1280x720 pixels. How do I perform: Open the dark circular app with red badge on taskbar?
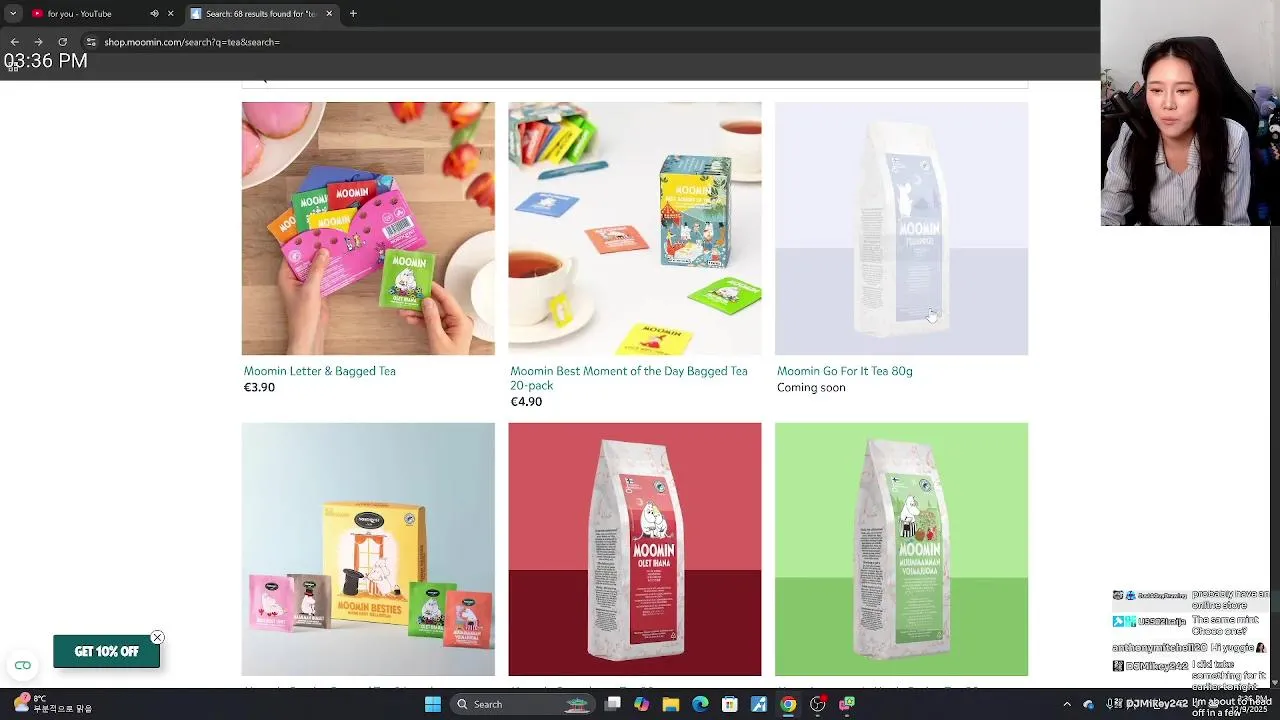click(x=818, y=704)
